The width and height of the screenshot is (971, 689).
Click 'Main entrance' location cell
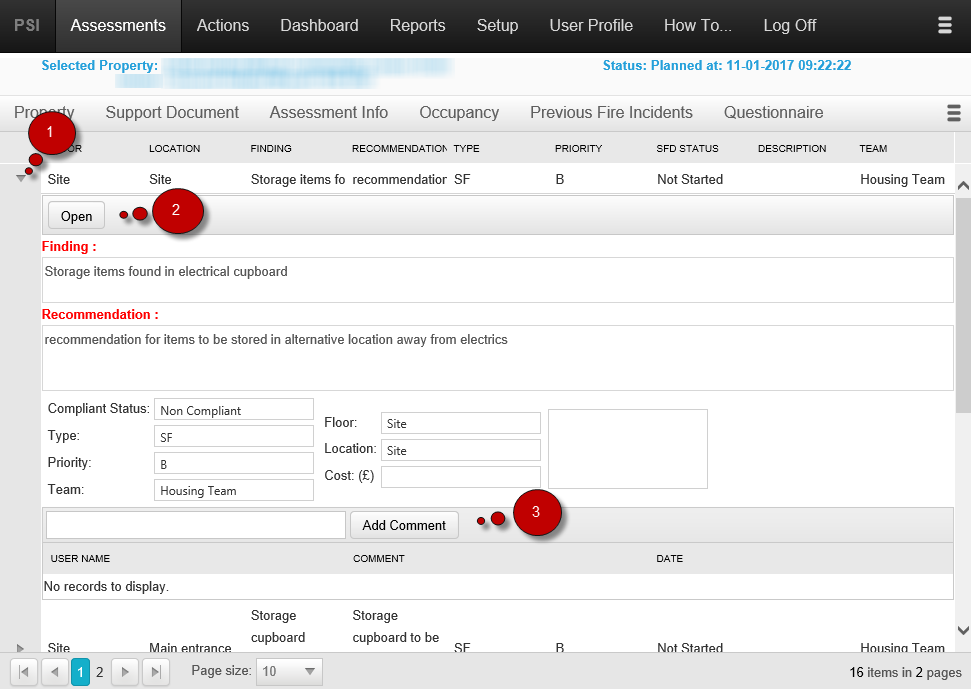pos(190,648)
